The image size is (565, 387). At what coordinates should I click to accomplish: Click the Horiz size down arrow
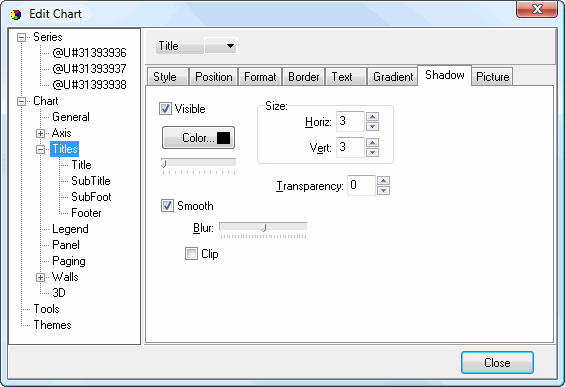(x=372, y=126)
